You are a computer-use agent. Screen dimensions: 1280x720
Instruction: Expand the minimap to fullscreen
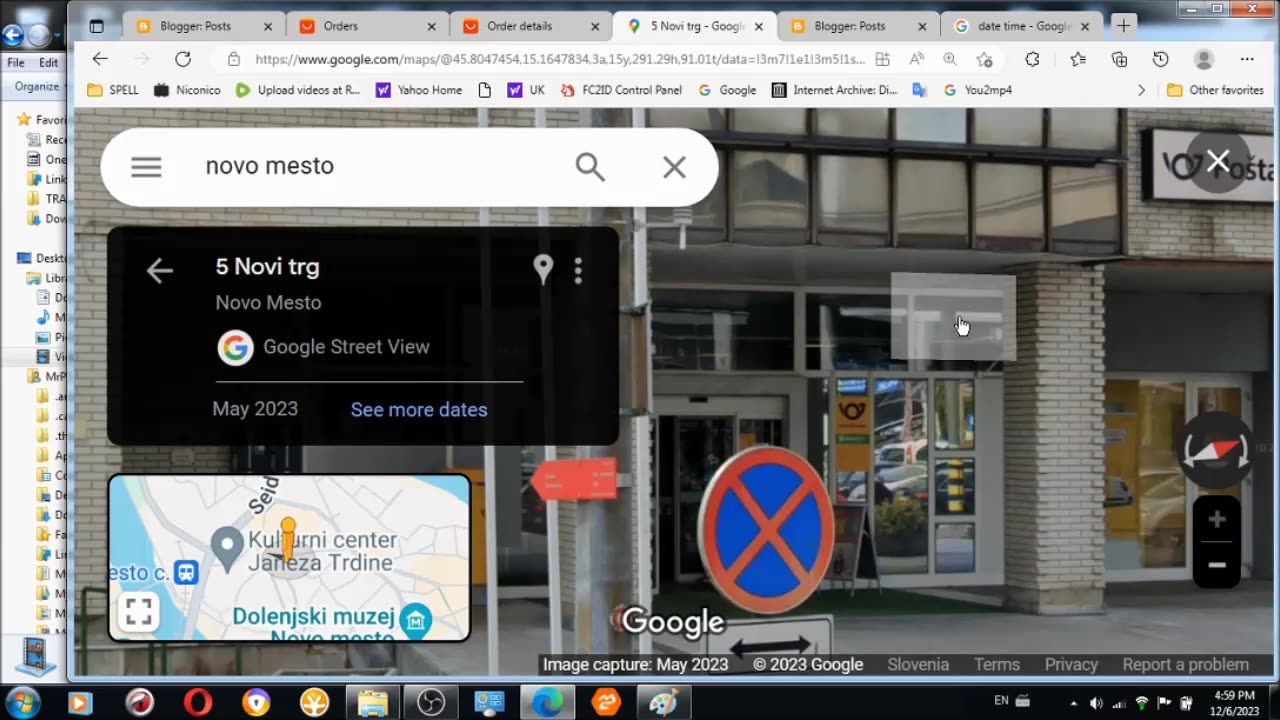138,612
